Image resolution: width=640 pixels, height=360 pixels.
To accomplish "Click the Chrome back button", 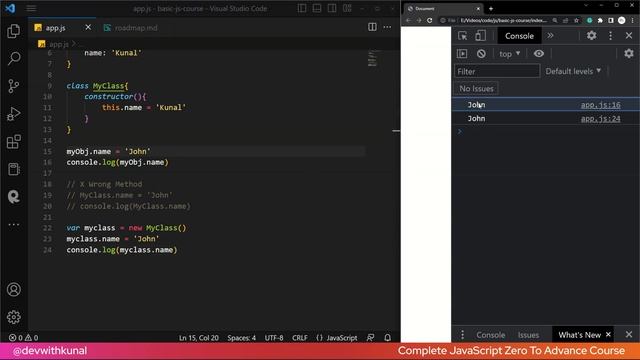I will (x=409, y=20).
